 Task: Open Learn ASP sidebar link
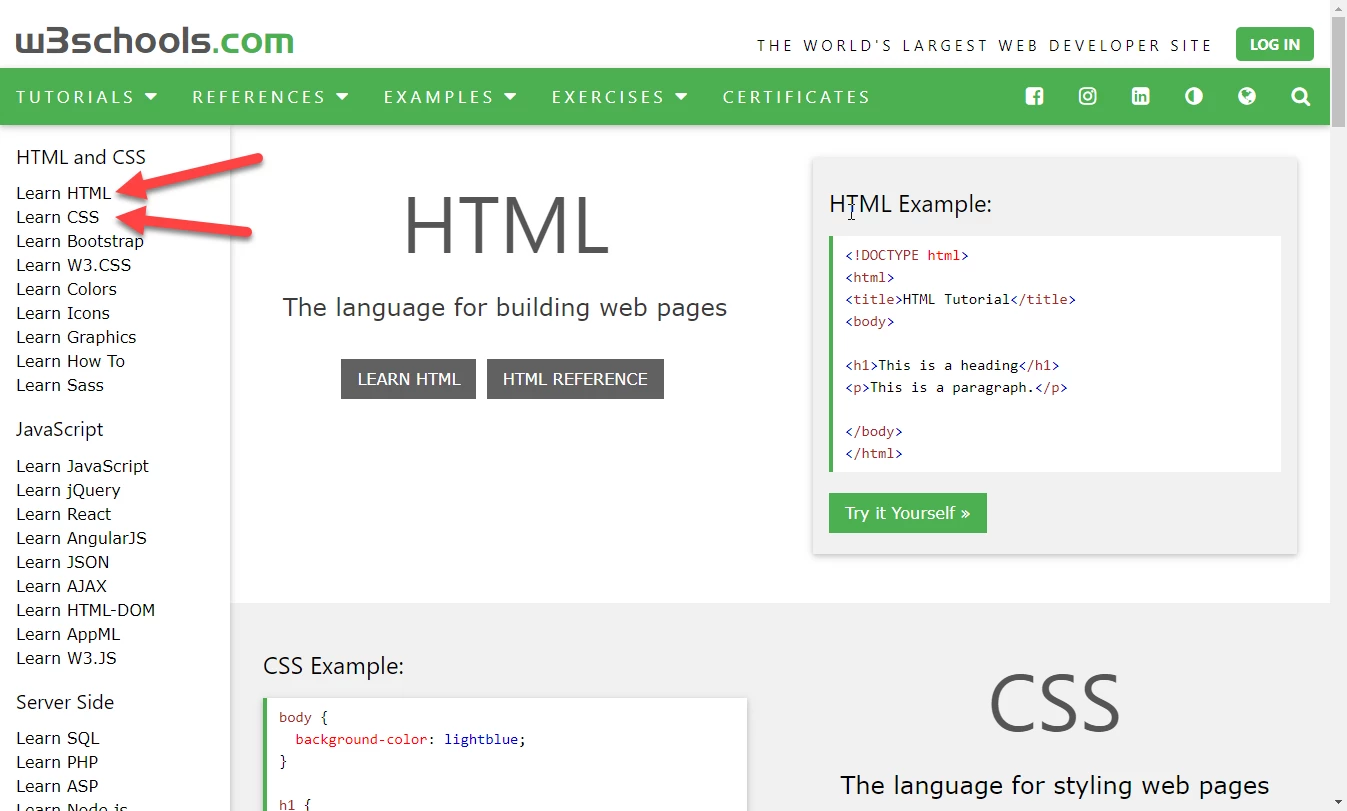pyautogui.click(x=57, y=786)
